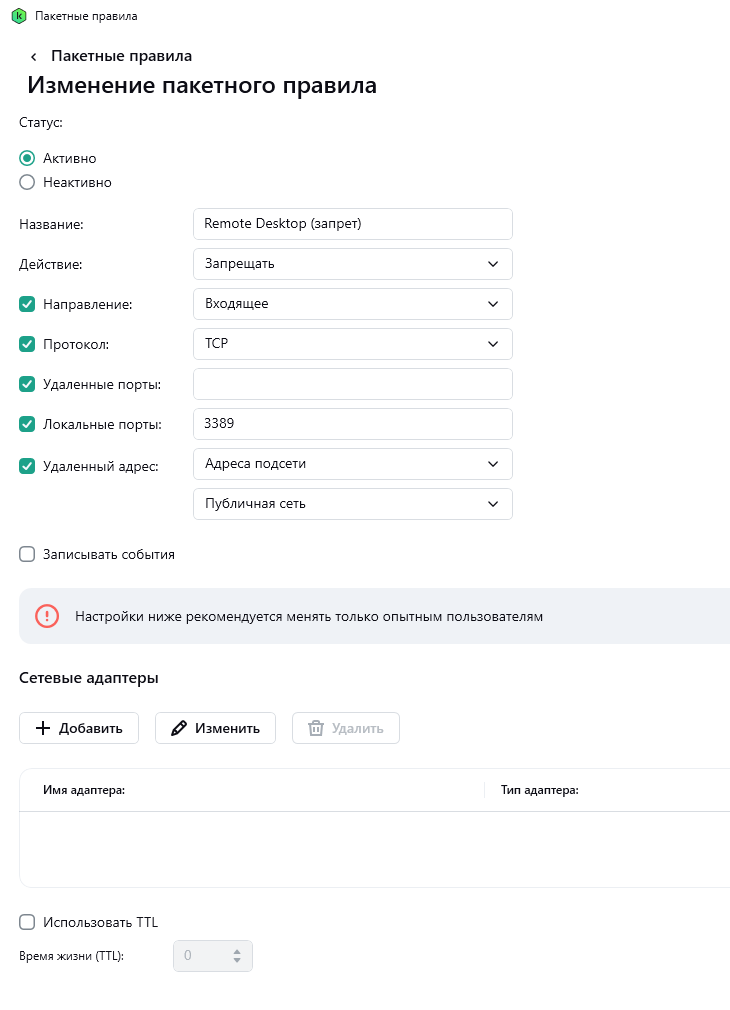The image size is (730, 1010).
Task: Click the TTL stepper up arrow
Action: pyautogui.click(x=237, y=951)
